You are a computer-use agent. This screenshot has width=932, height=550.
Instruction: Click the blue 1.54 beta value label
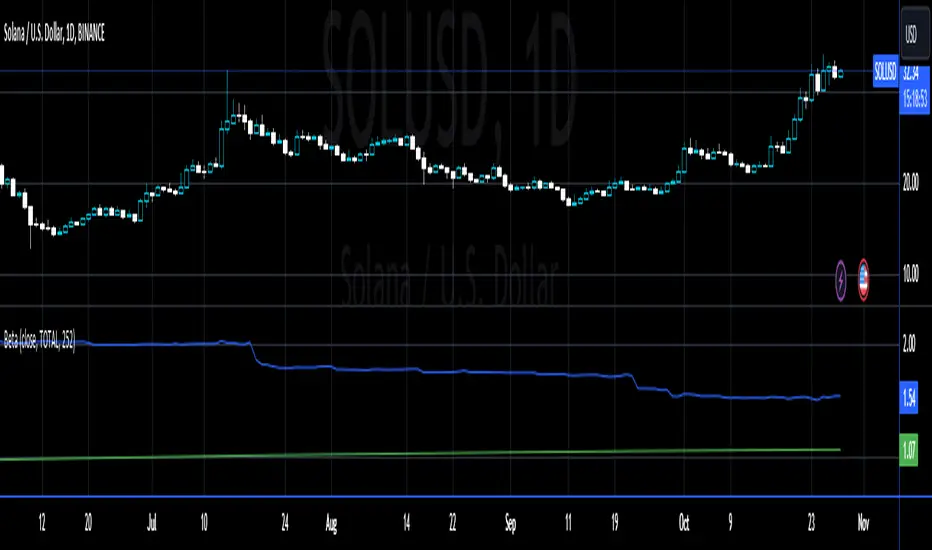click(x=909, y=397)
